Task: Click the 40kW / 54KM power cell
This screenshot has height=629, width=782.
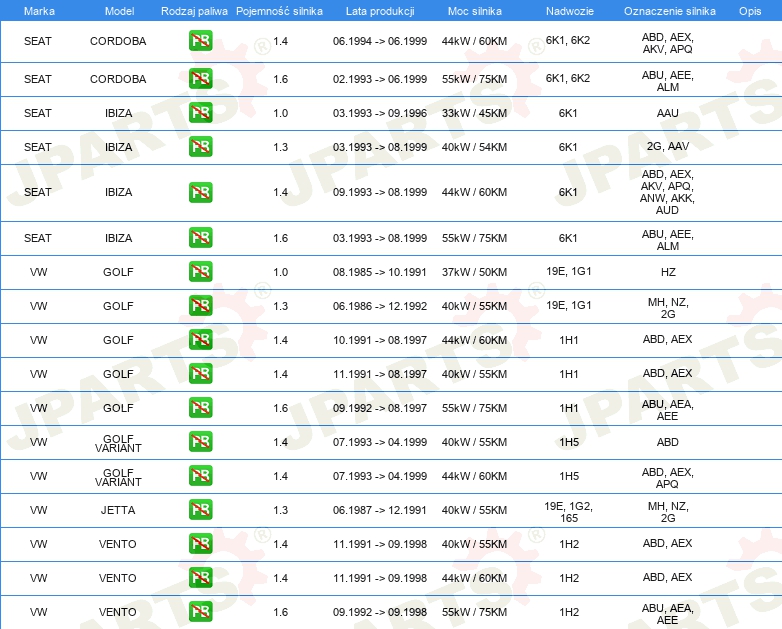Action: click(x=474, y=147)
